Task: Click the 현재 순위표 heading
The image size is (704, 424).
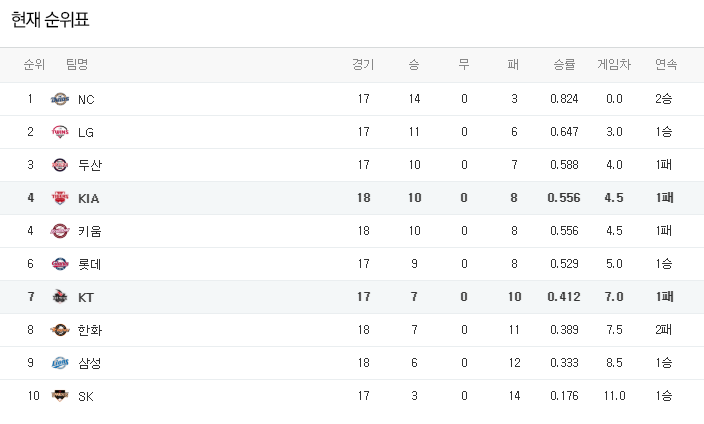Action: 50,20
